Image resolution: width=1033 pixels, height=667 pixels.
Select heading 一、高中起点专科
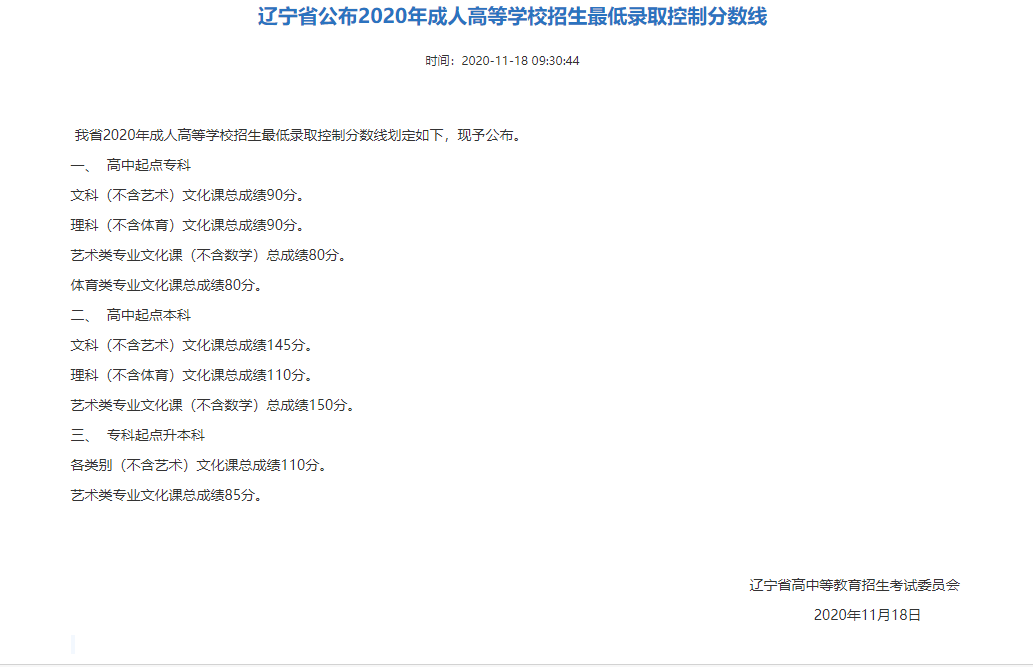(x=130, y=165)
